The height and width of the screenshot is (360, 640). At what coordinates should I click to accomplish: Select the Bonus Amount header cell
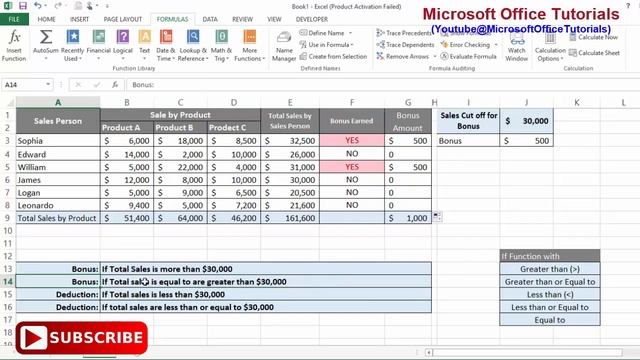click(x=408, y=121)
